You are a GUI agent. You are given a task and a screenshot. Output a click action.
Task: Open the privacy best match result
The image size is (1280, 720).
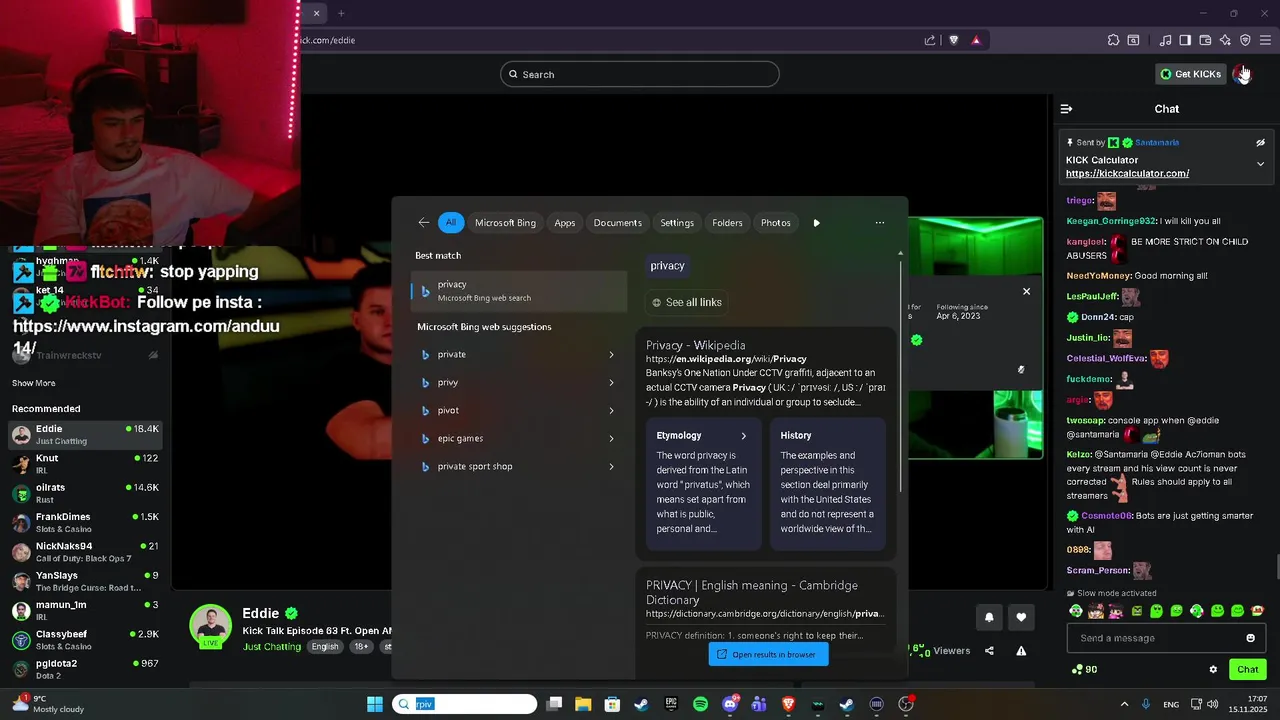pyautogui.click(x=519, y=290)
